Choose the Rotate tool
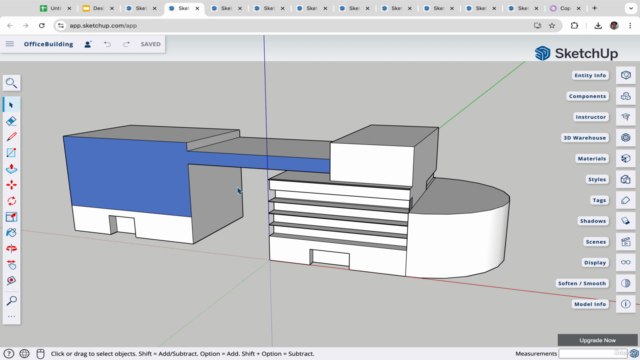 [11, 201]
